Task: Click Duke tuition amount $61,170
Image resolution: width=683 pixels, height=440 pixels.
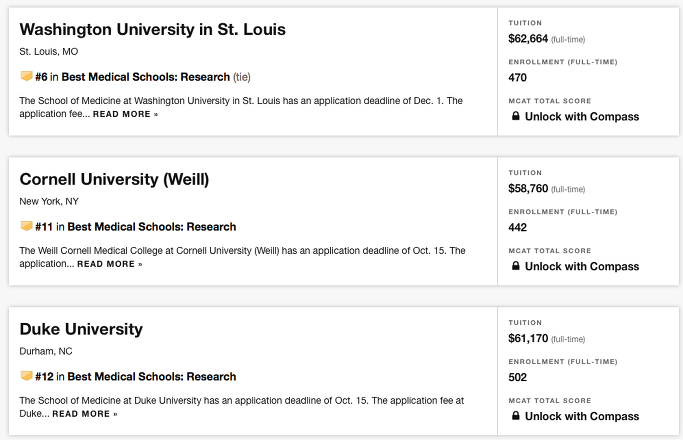Action: (528, 338)
